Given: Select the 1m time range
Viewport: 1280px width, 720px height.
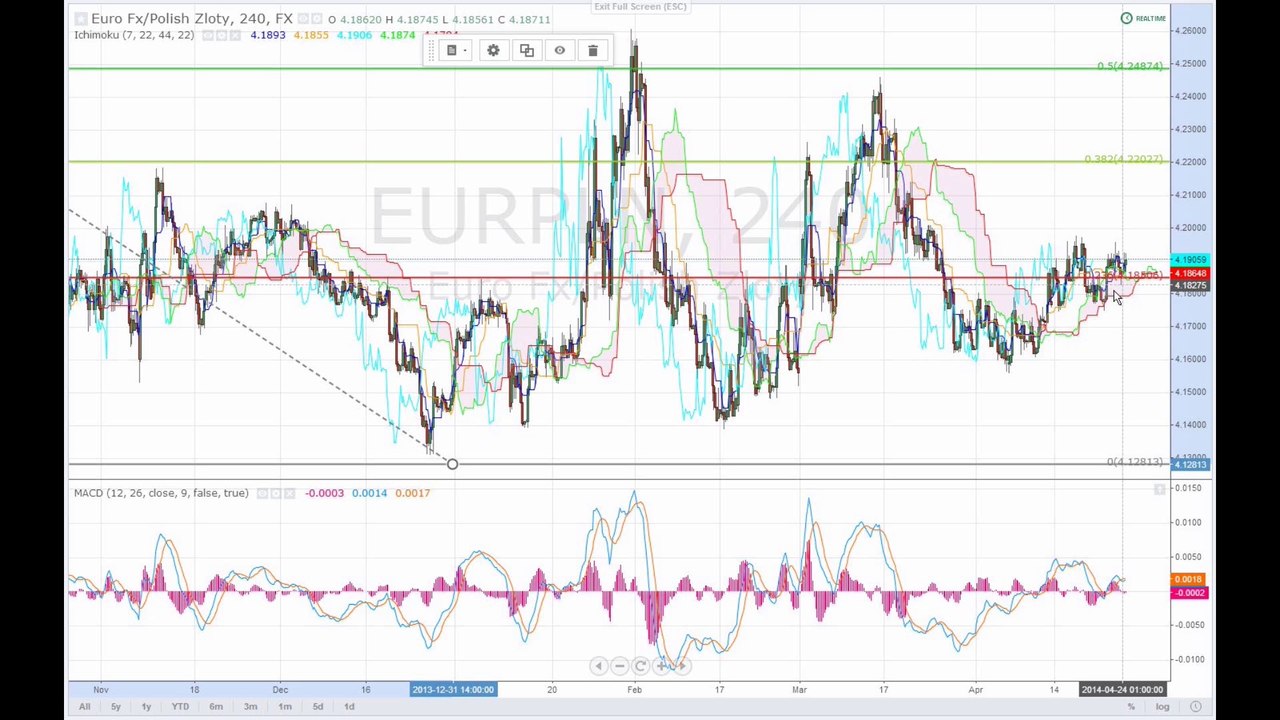Looking at the screenshot, I should click(x=285, y=707).
